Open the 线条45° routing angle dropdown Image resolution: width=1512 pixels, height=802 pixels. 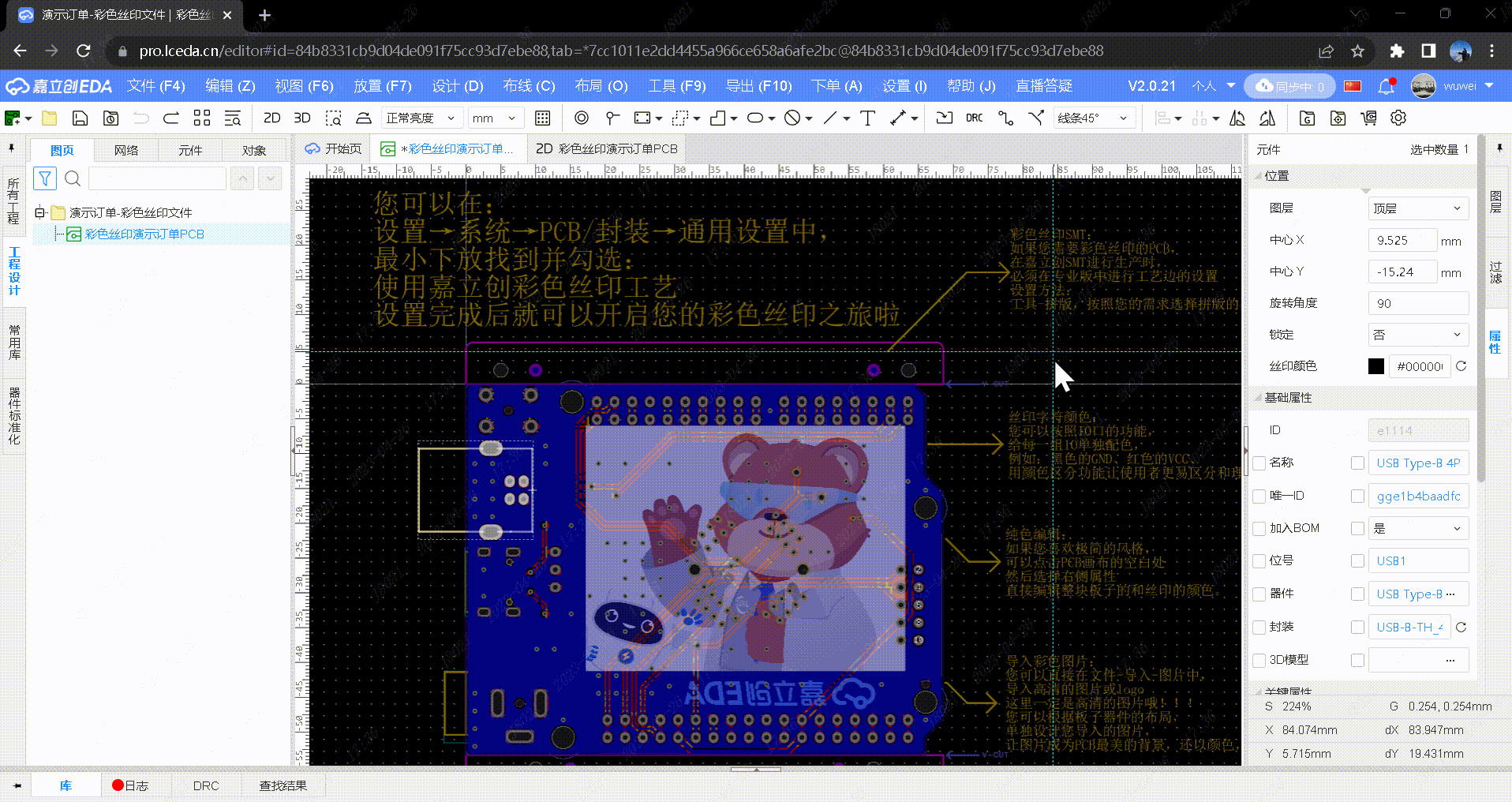click(1094, 118)
